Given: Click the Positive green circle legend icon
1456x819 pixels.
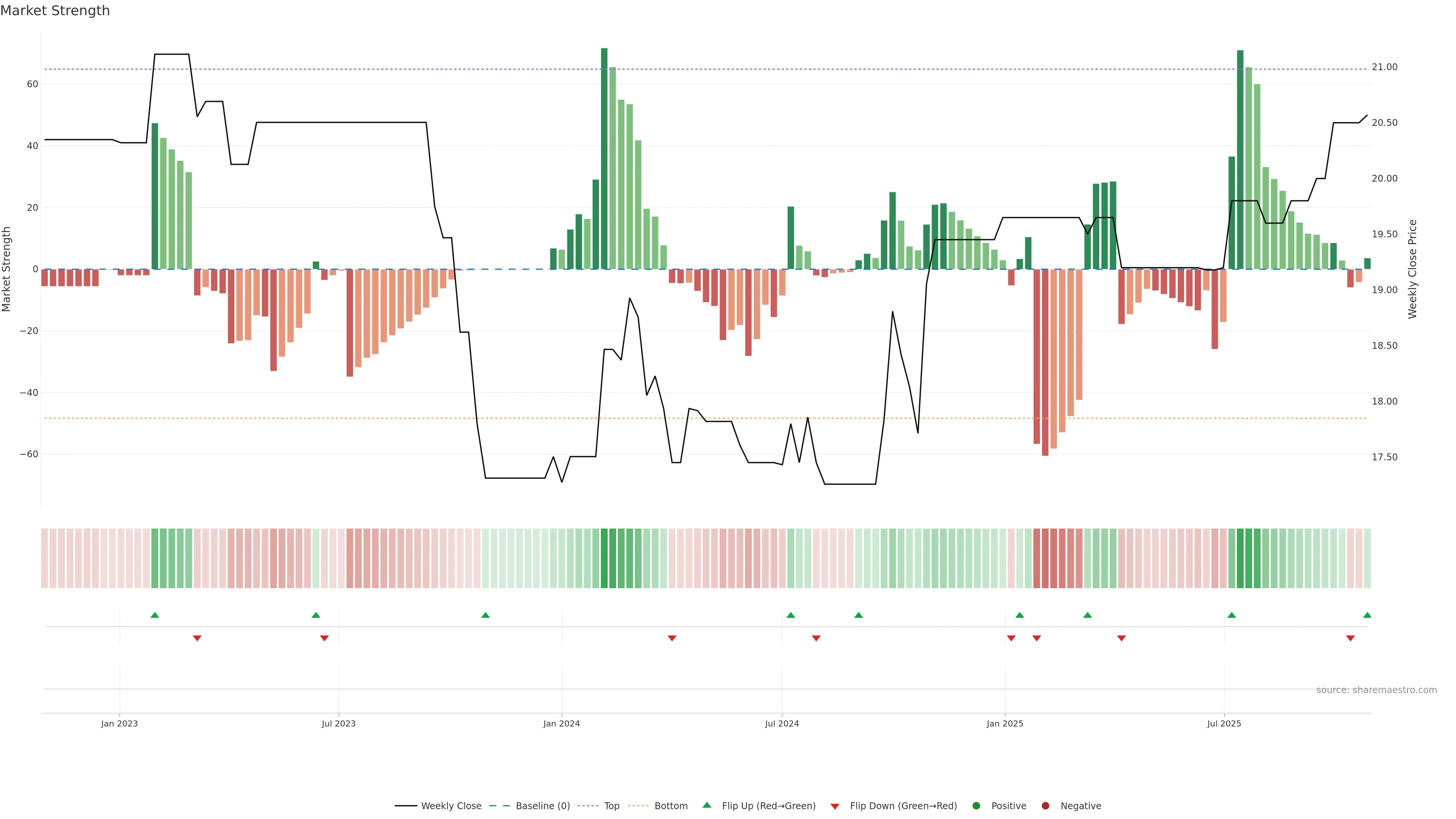Looking at the screenshot, I should pyautogui.click(x=976, y=805).
